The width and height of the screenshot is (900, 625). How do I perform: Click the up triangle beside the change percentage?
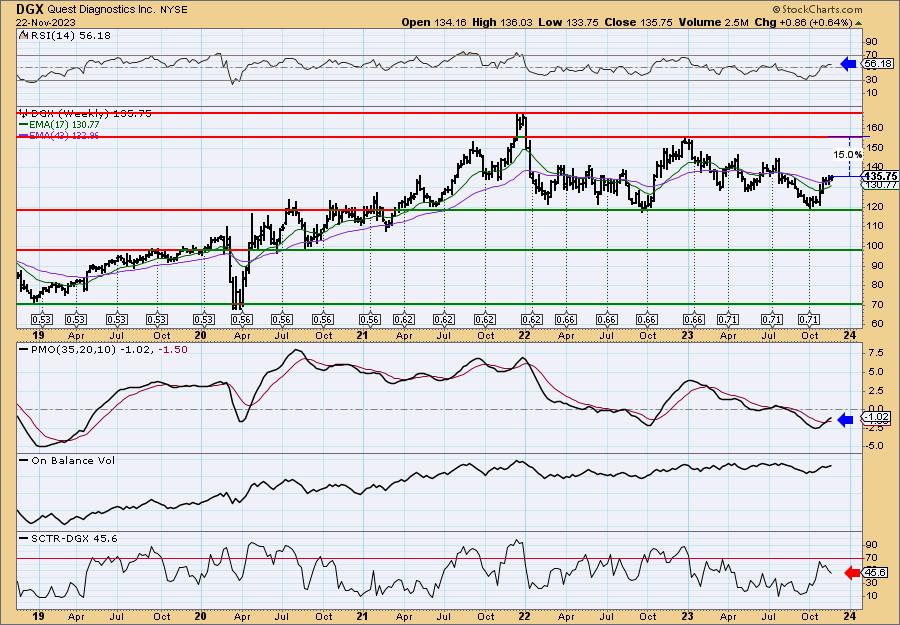pyautogui.click(x=858, y=23)
